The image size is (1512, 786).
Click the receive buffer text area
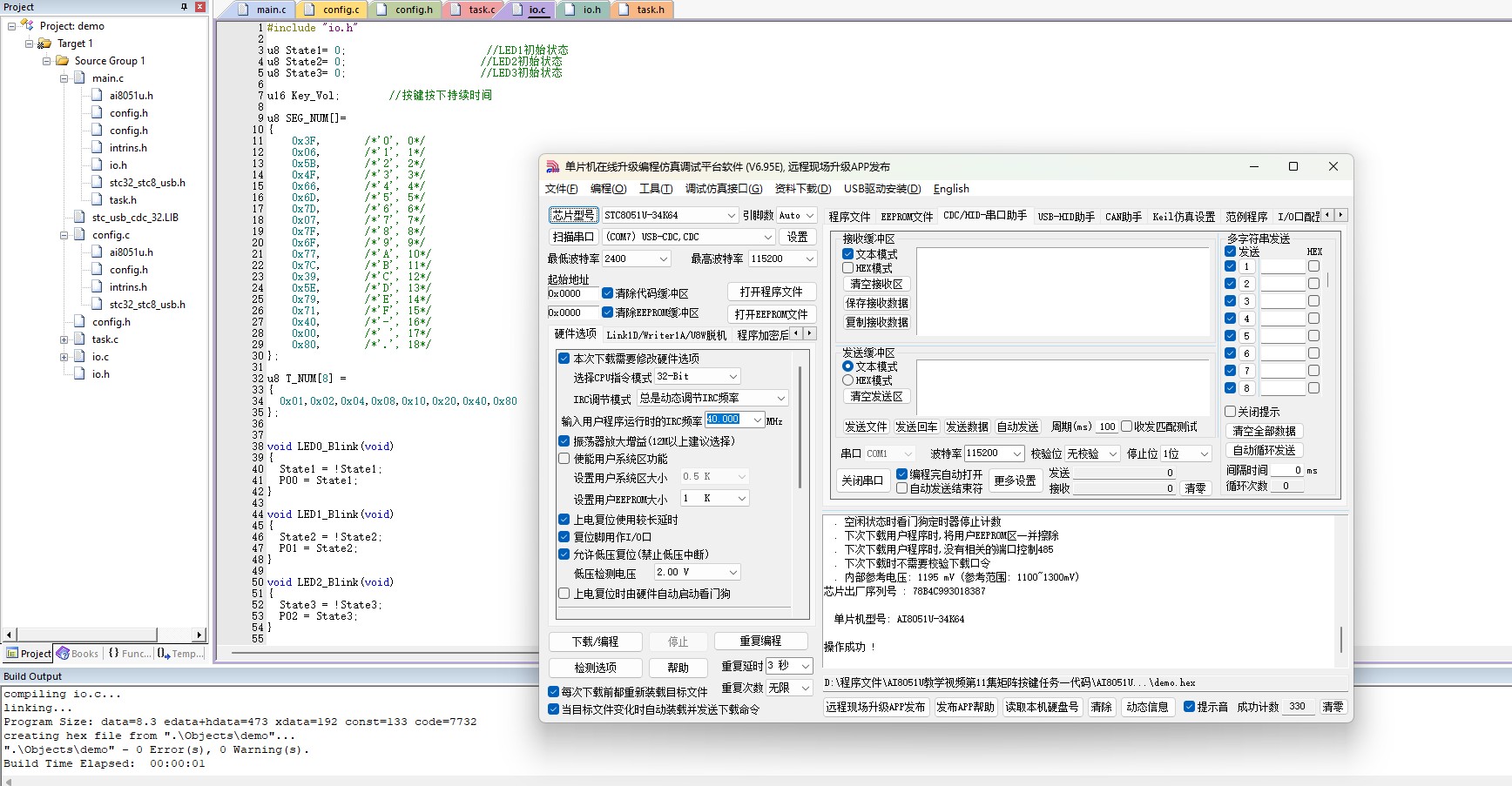coord(1063,292)
